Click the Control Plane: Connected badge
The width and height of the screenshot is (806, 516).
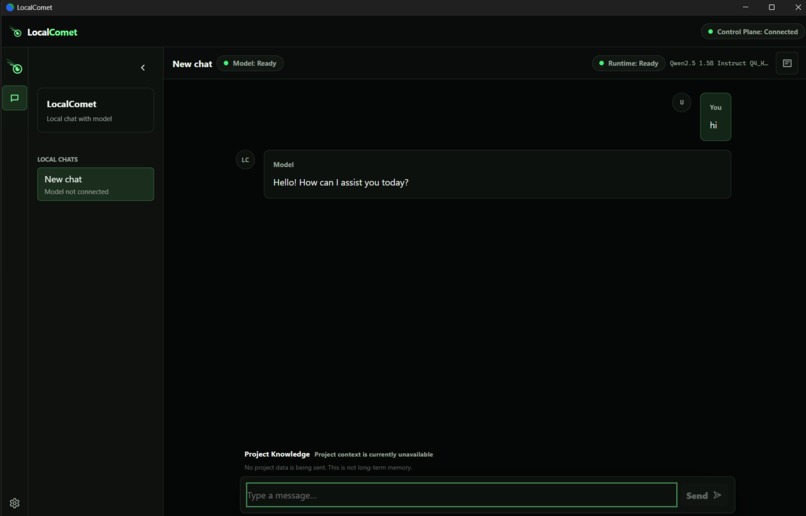click(753, 31)
